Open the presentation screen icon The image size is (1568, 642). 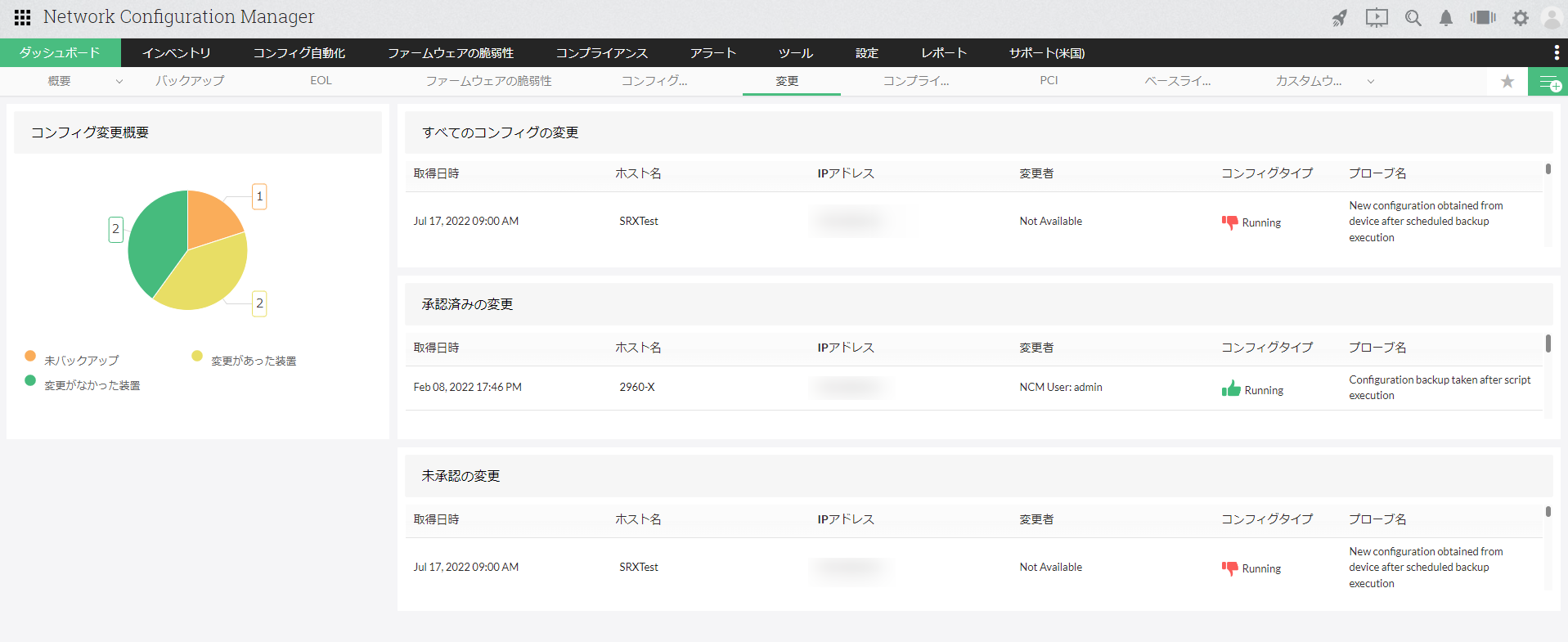(x=1377, y=18)
